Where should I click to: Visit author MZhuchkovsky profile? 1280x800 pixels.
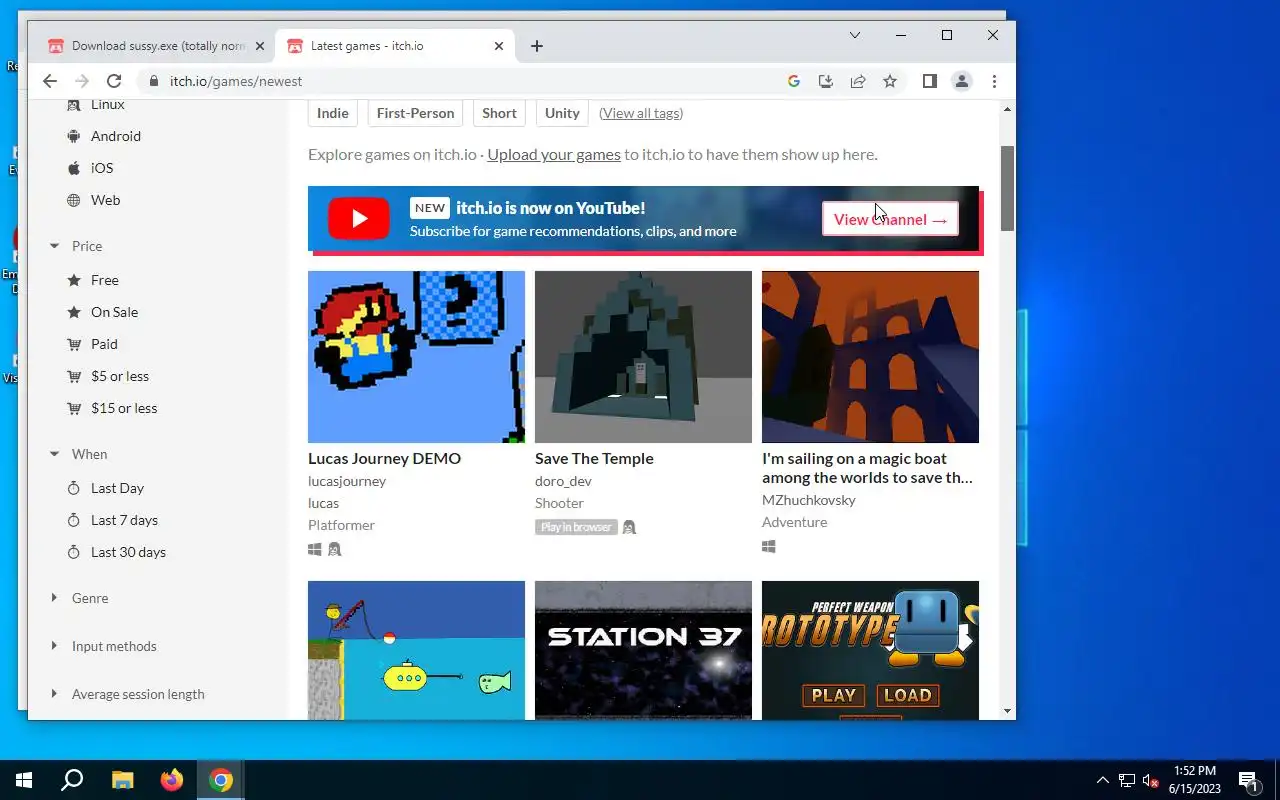click(x=809, y=500)
